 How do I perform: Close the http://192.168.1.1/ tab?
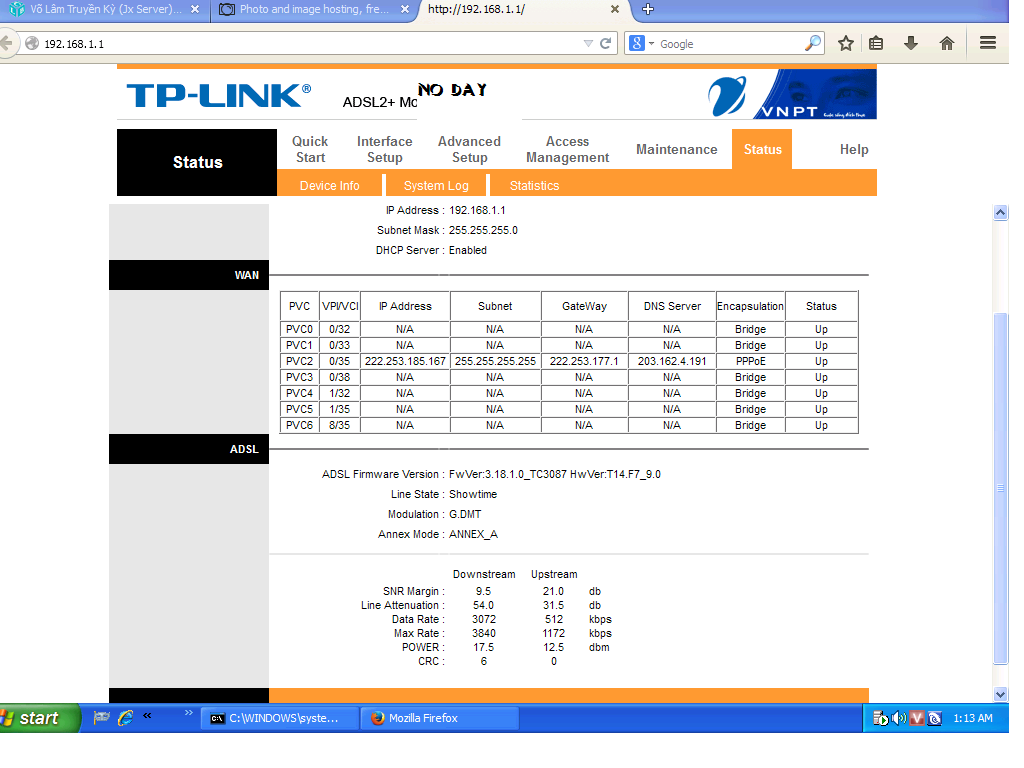point(615,9)
